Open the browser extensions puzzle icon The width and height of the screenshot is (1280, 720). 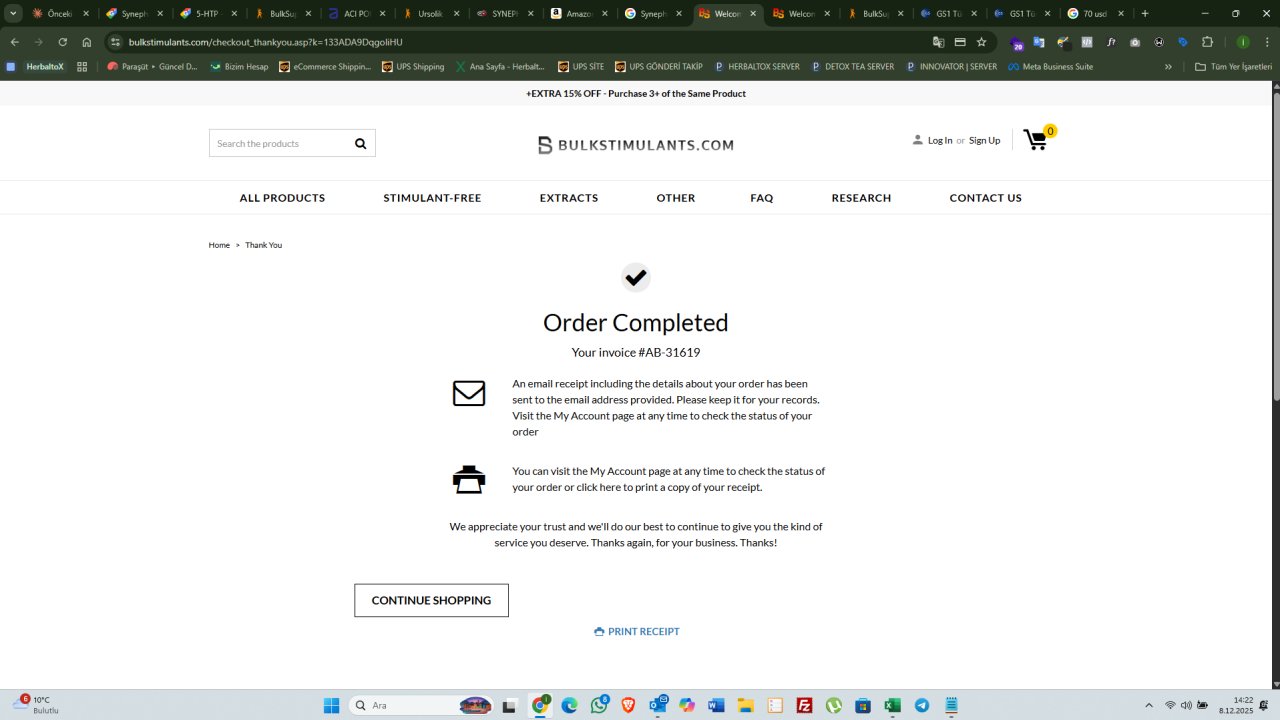click(x=1207, y=42)
